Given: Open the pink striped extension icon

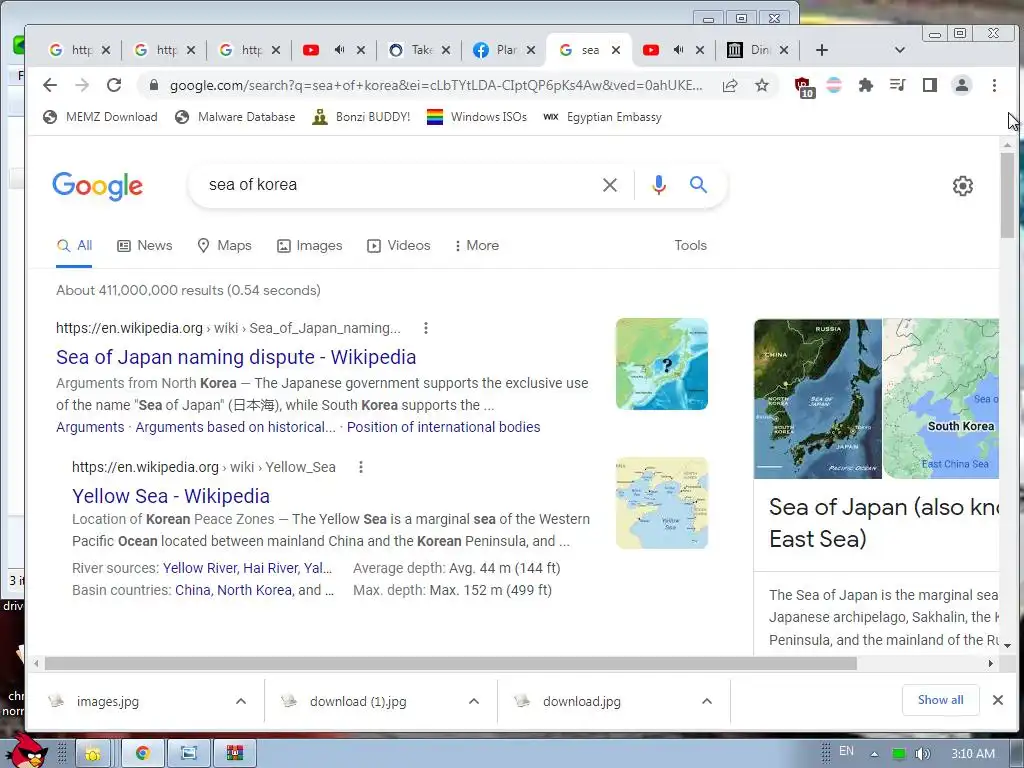Looking at the screenshot, I should coord(834,85).
